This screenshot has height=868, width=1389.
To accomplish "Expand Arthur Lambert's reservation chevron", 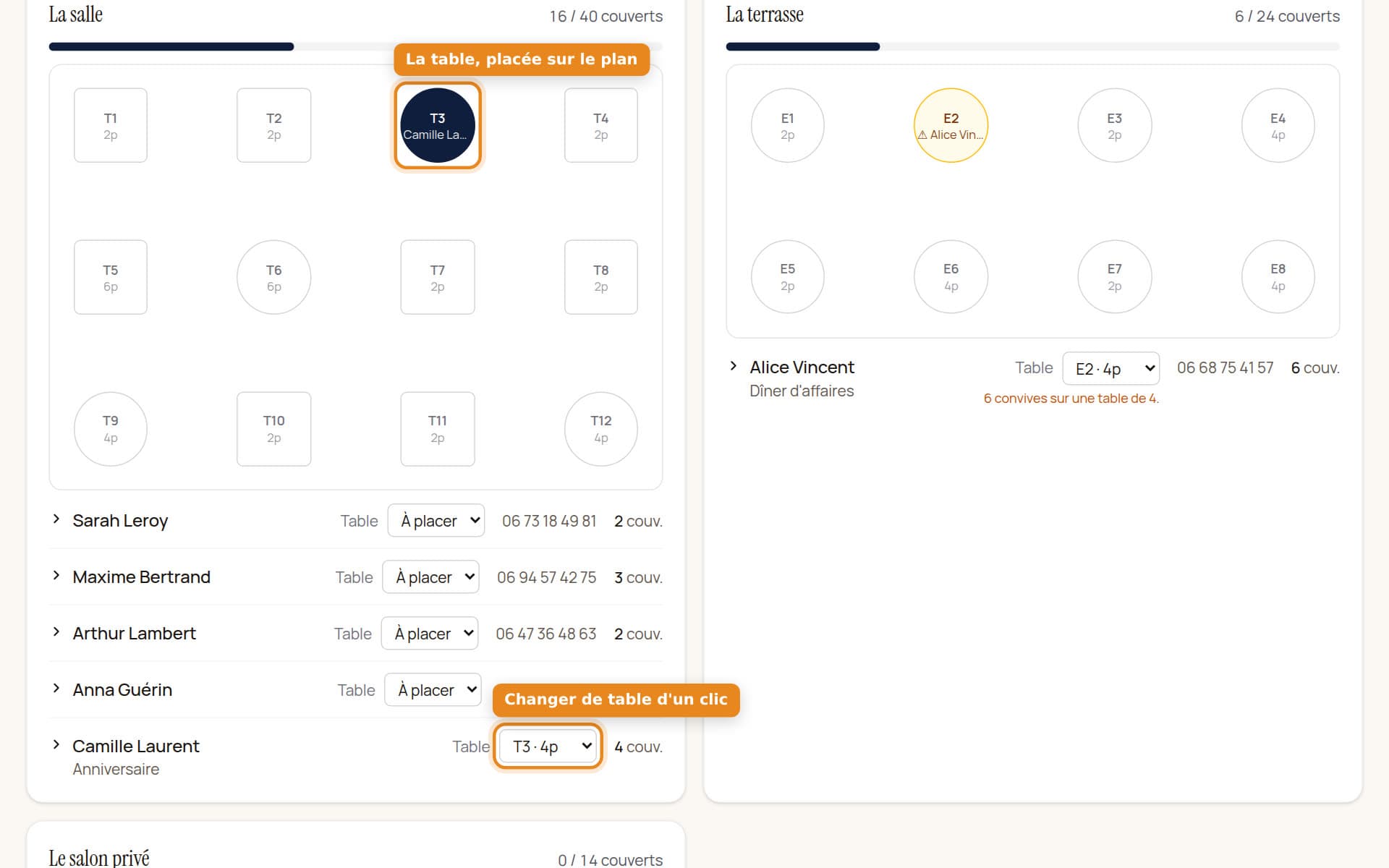I will (56, 632).
